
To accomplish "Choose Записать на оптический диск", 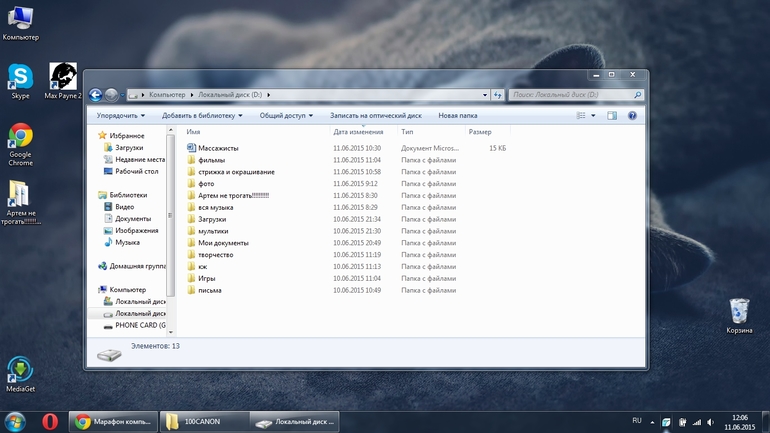I will click(376, 116).
